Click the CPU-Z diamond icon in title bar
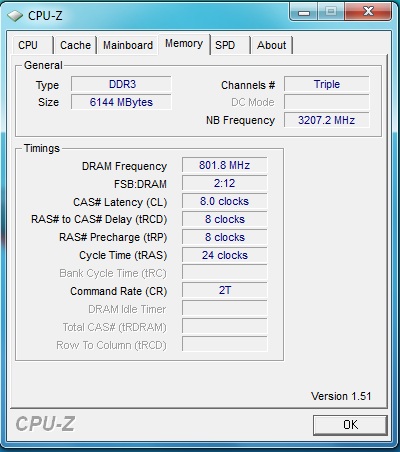This screenshot has height=452, width=400. tap(15, 16)
